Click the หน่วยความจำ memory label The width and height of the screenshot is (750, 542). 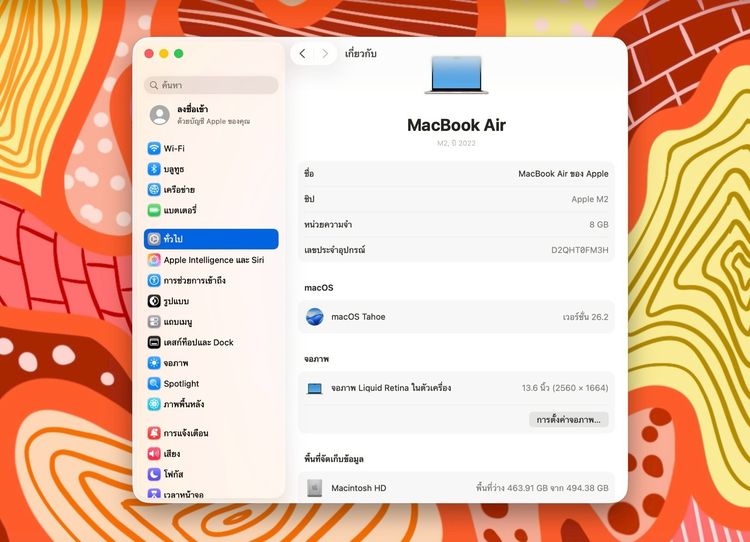[328, 224]
